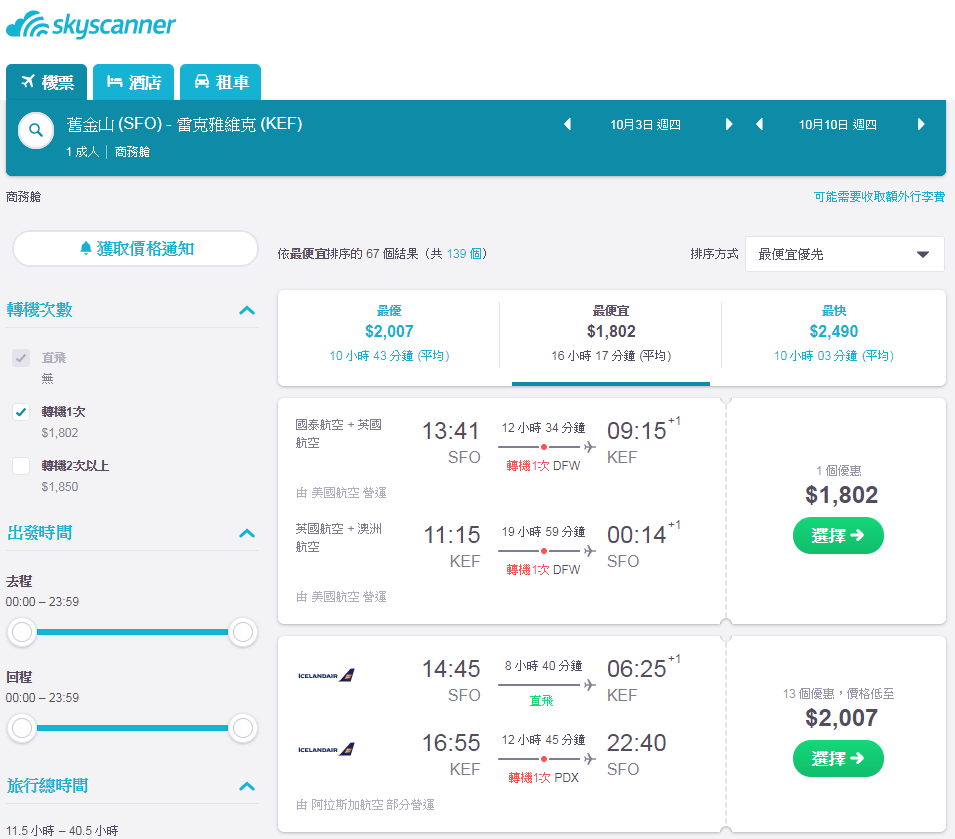Collapse the 轉機次數 filter section

[247, 311]
